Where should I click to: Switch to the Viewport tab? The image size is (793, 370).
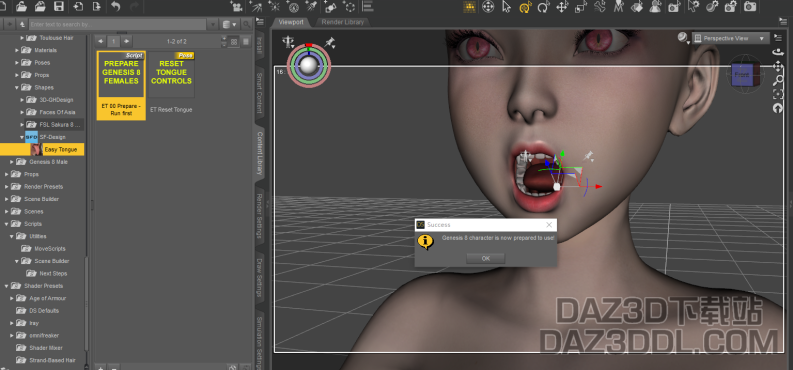tap(291, 22)
